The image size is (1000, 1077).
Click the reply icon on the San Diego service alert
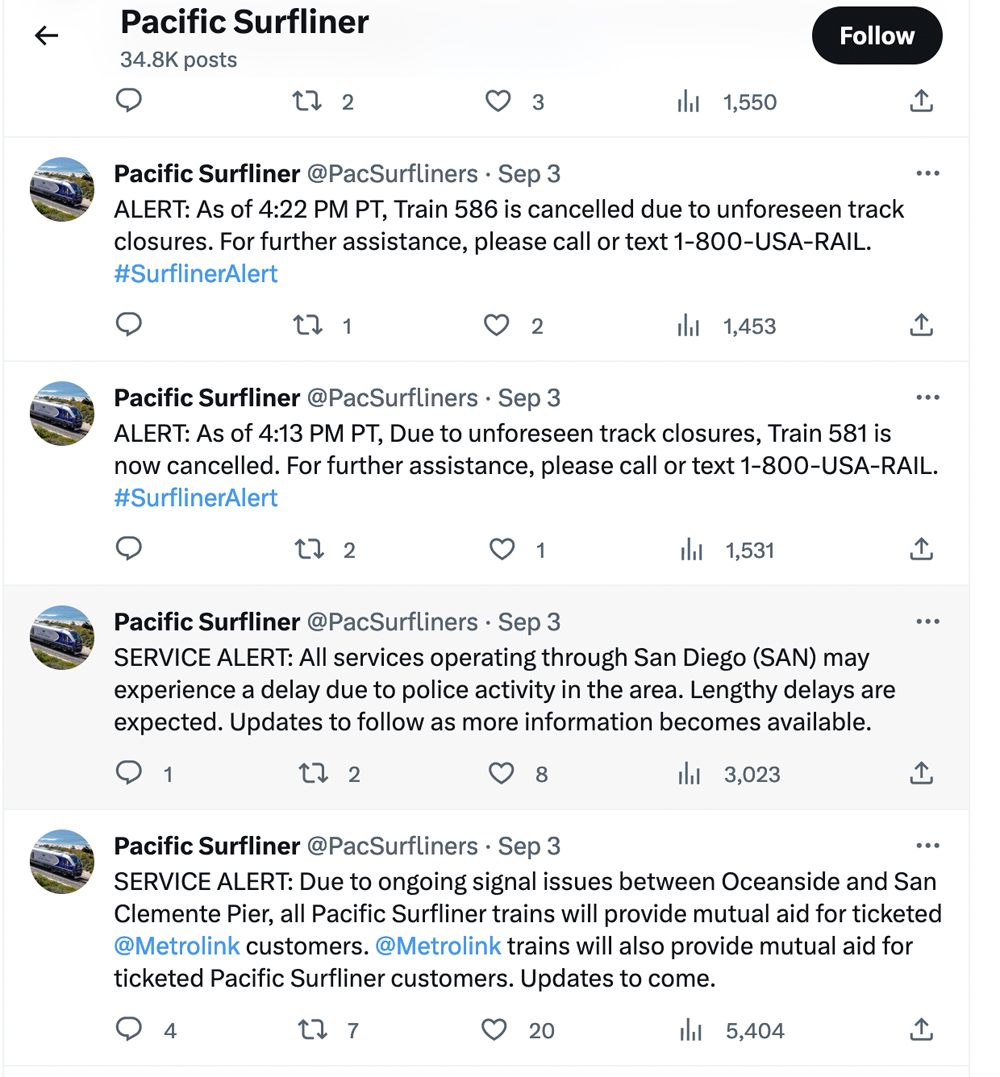point(129,773)
